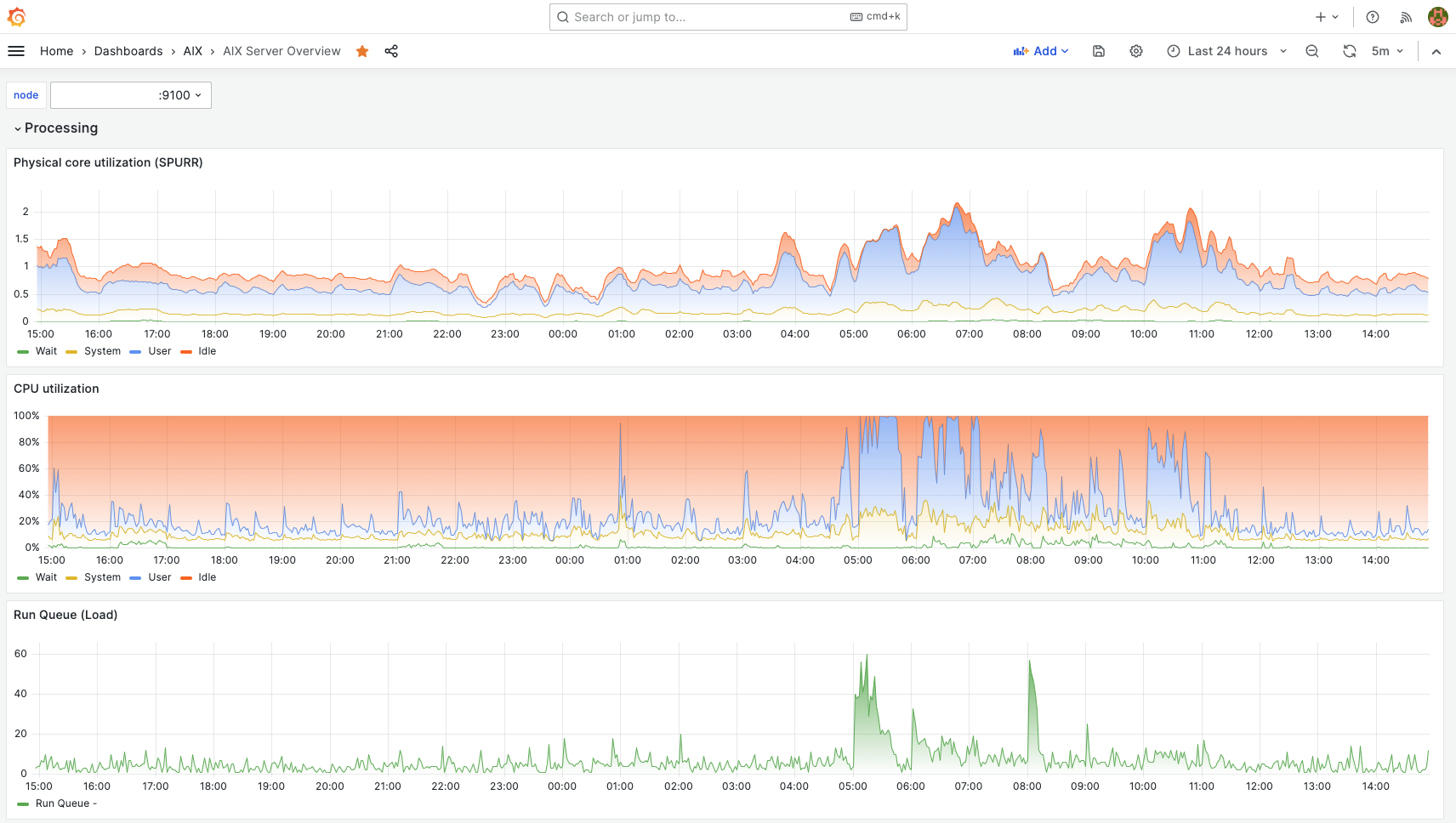Viewport: 1456px width, 823px height.
Task: Open the node variable value dropdown
Action: (129, 95)
